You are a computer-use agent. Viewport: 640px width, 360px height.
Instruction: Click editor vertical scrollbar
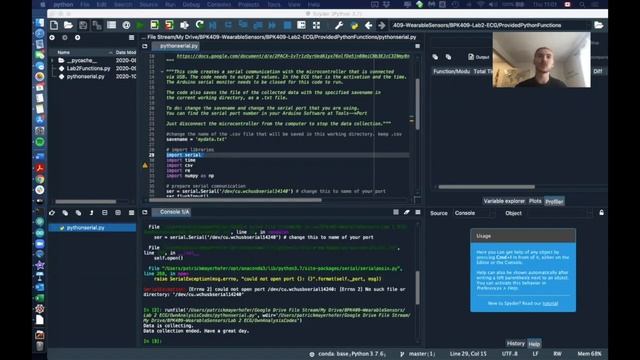[418, 104]
